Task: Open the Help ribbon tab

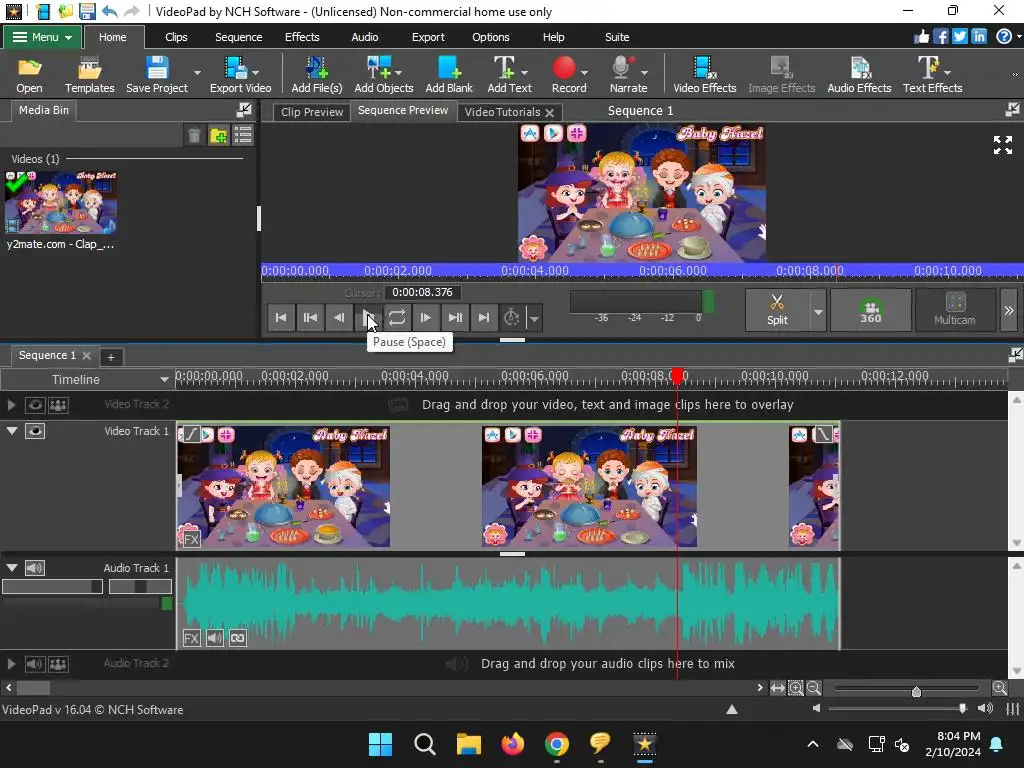Action: click(553, 37)
